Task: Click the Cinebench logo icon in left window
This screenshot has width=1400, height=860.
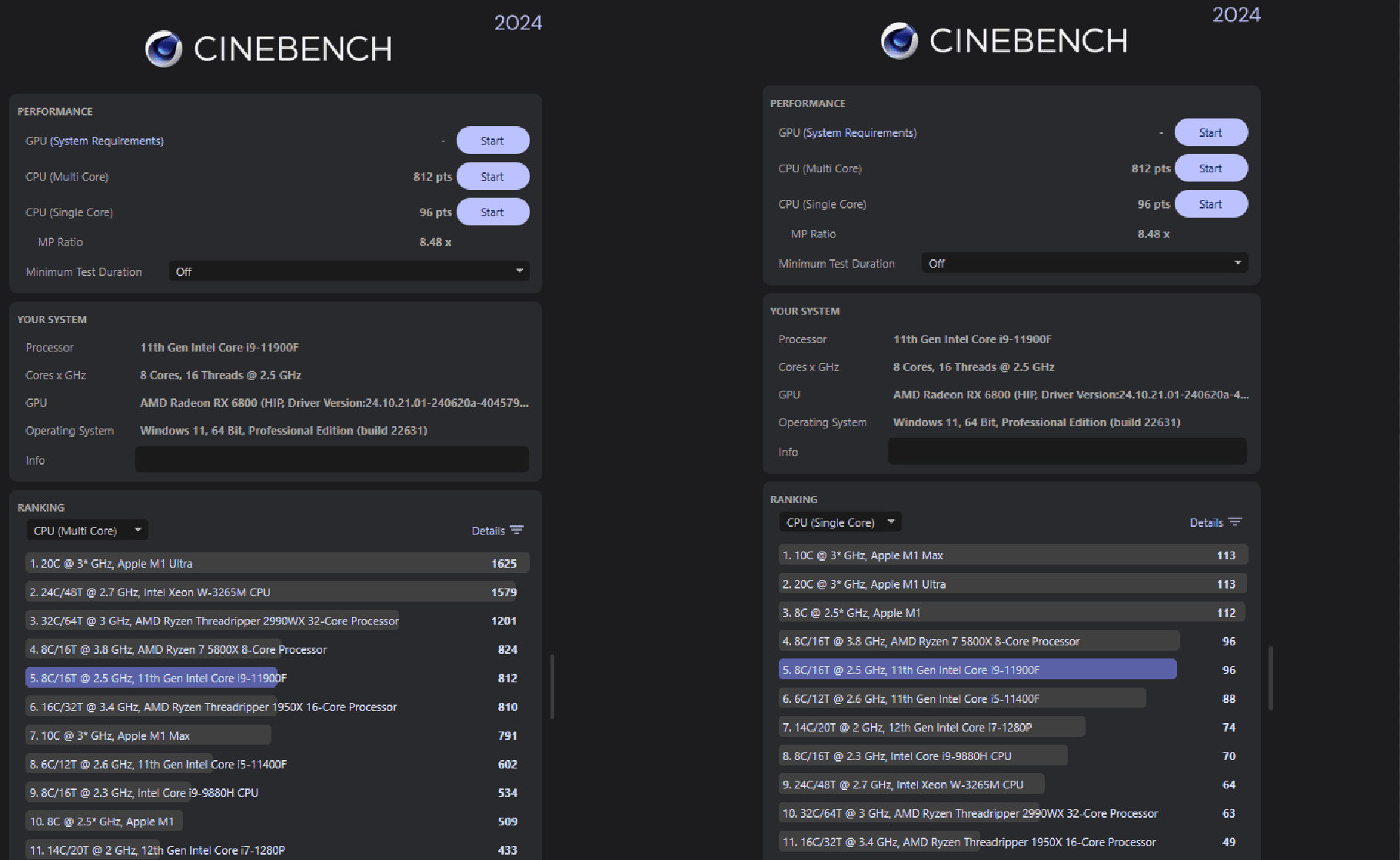Action: tap(164, 49)
